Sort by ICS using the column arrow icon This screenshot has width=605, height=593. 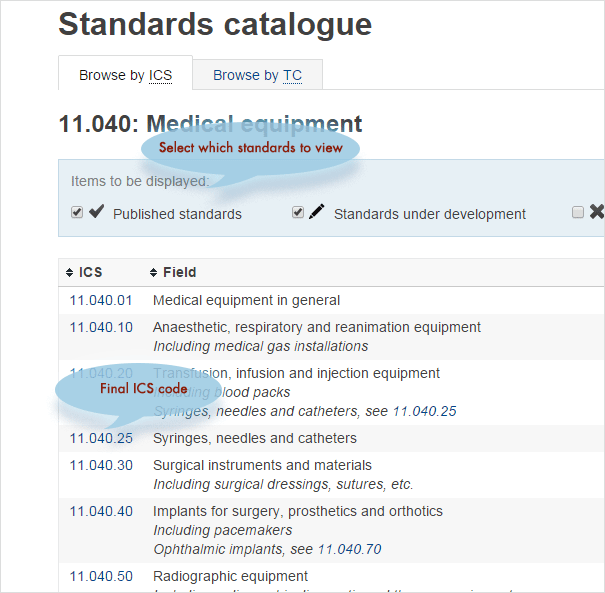(70, 272)
